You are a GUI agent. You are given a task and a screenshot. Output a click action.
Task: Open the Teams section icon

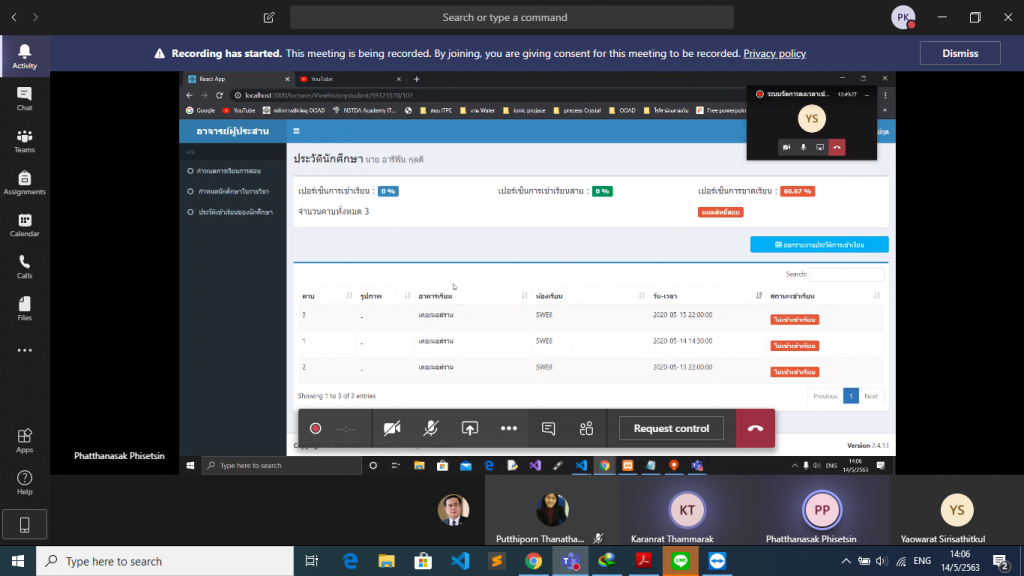click(x=24, y=141)
